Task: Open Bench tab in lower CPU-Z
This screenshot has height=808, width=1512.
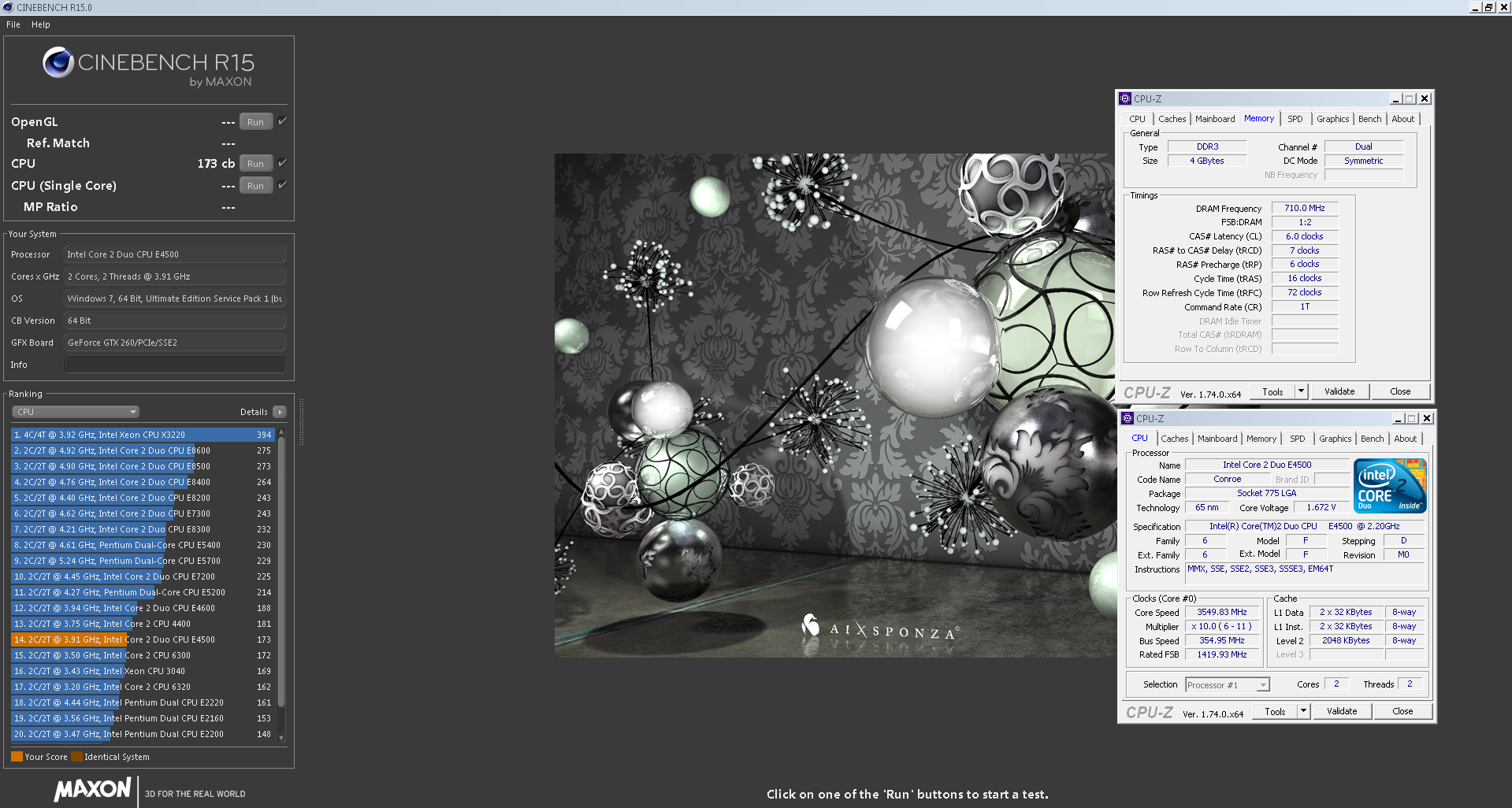Action: [1372, 439]
